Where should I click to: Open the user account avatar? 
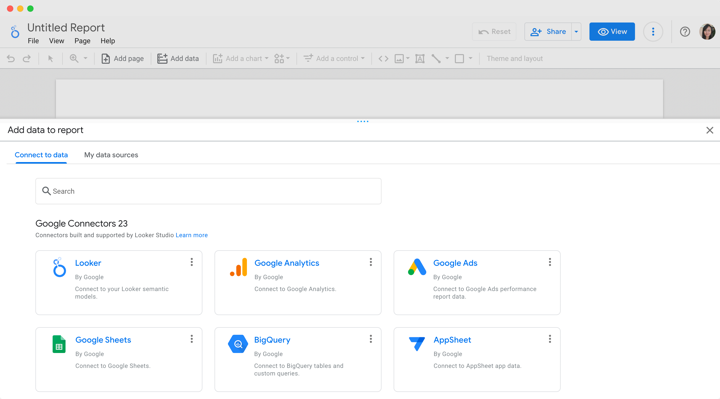[x=707, y=32]
